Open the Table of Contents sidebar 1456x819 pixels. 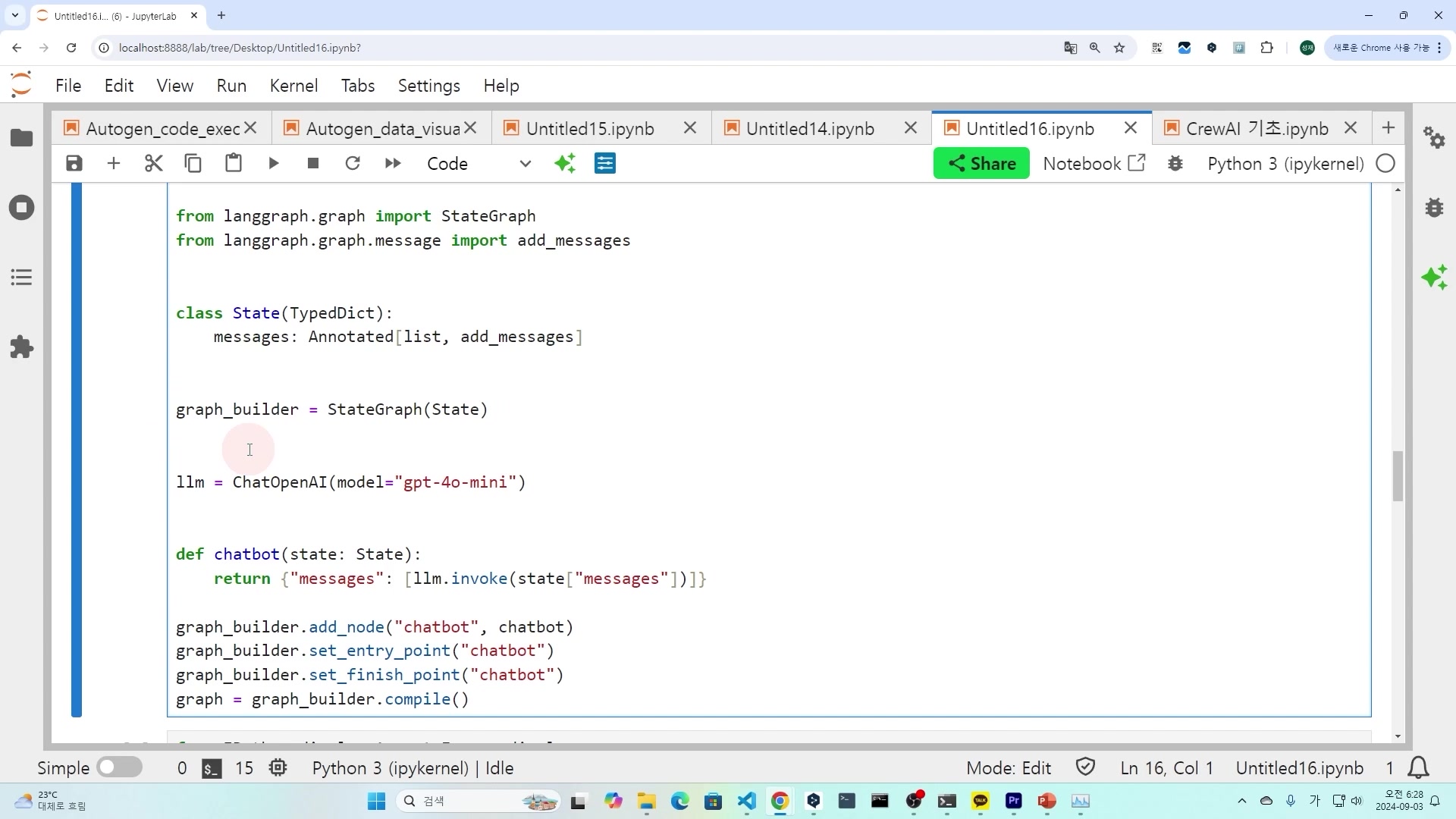pos(22,278)
